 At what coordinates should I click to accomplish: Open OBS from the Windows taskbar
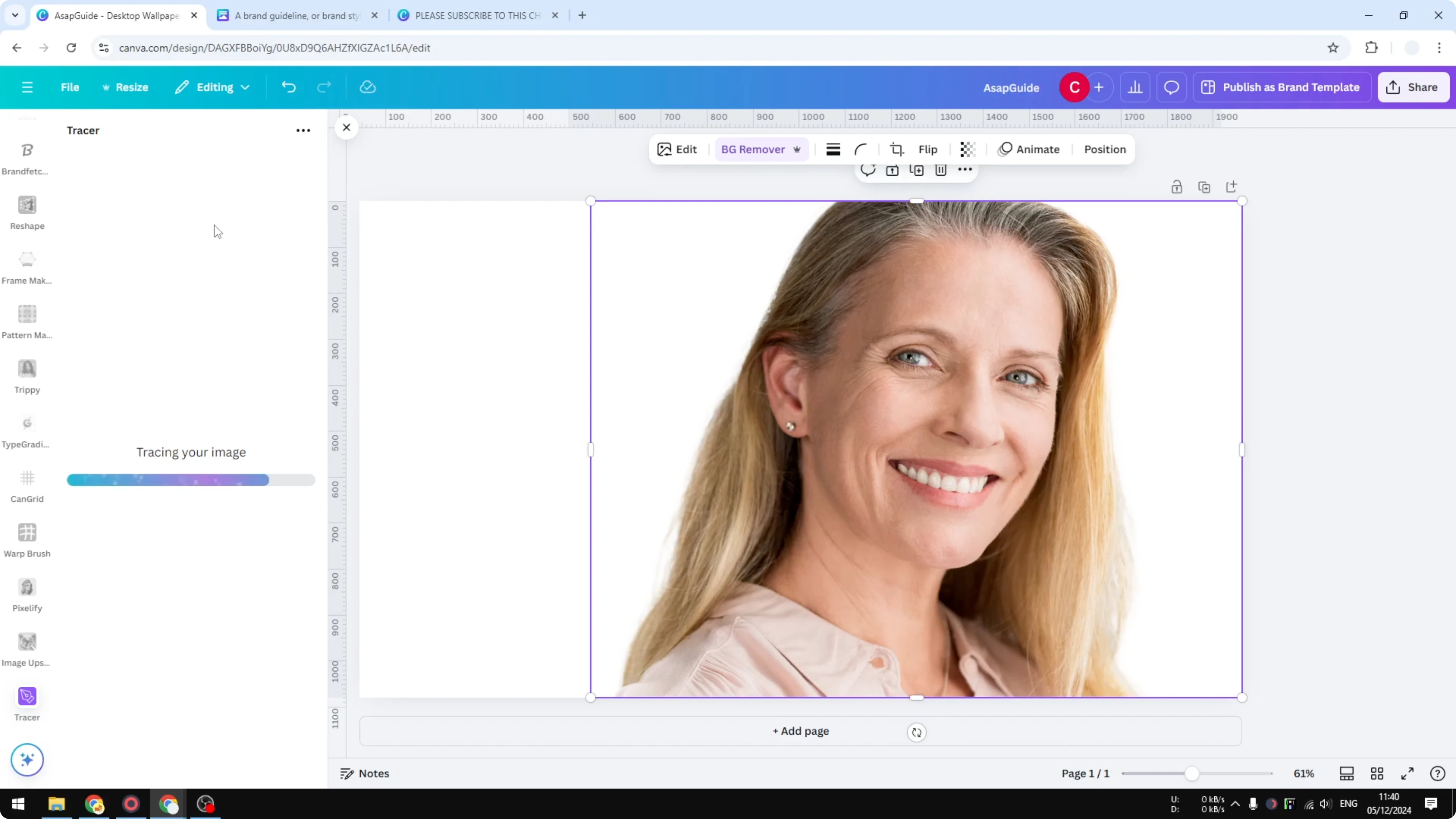[205, 804]
